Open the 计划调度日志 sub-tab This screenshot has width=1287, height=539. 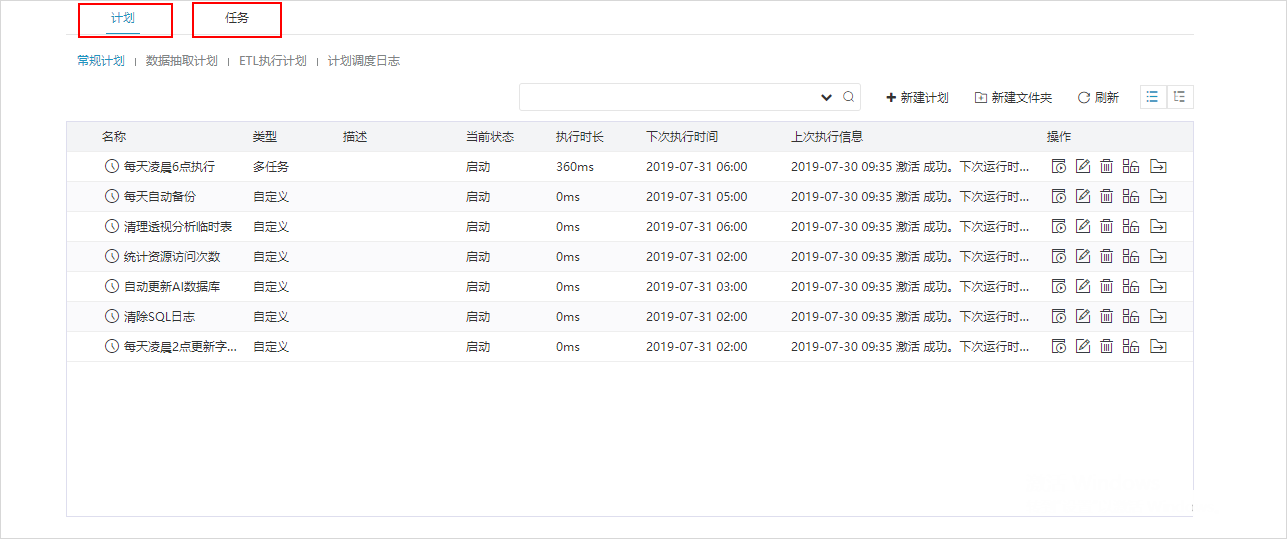(364, 61)
